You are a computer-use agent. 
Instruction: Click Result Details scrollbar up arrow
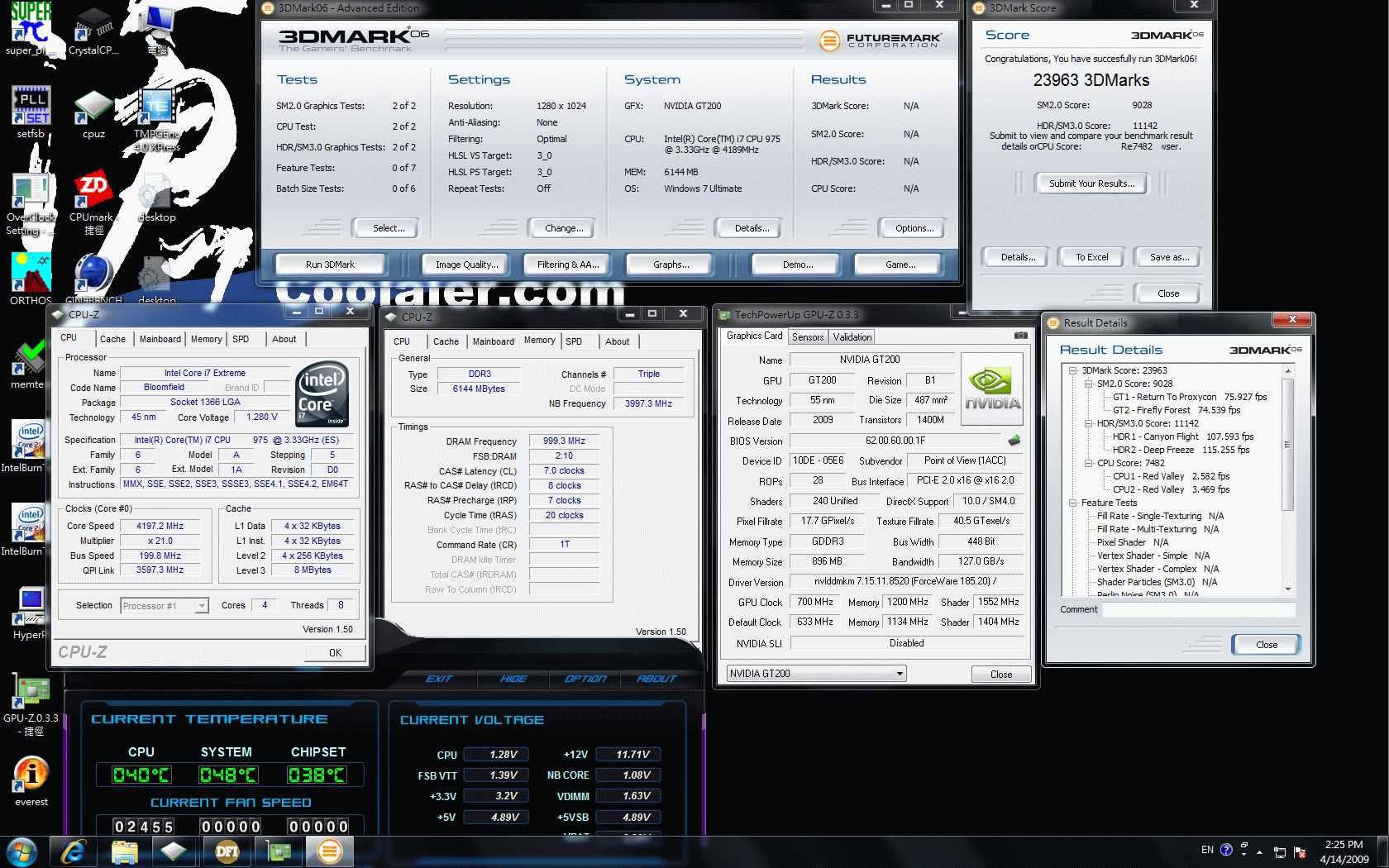pos(1287,372)
